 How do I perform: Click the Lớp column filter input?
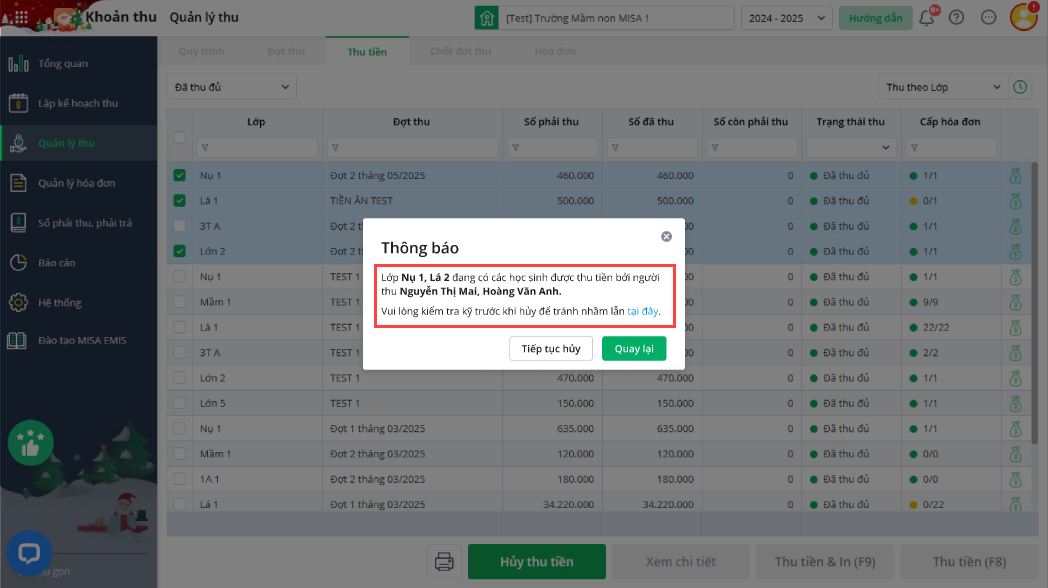tap(257, 147)
